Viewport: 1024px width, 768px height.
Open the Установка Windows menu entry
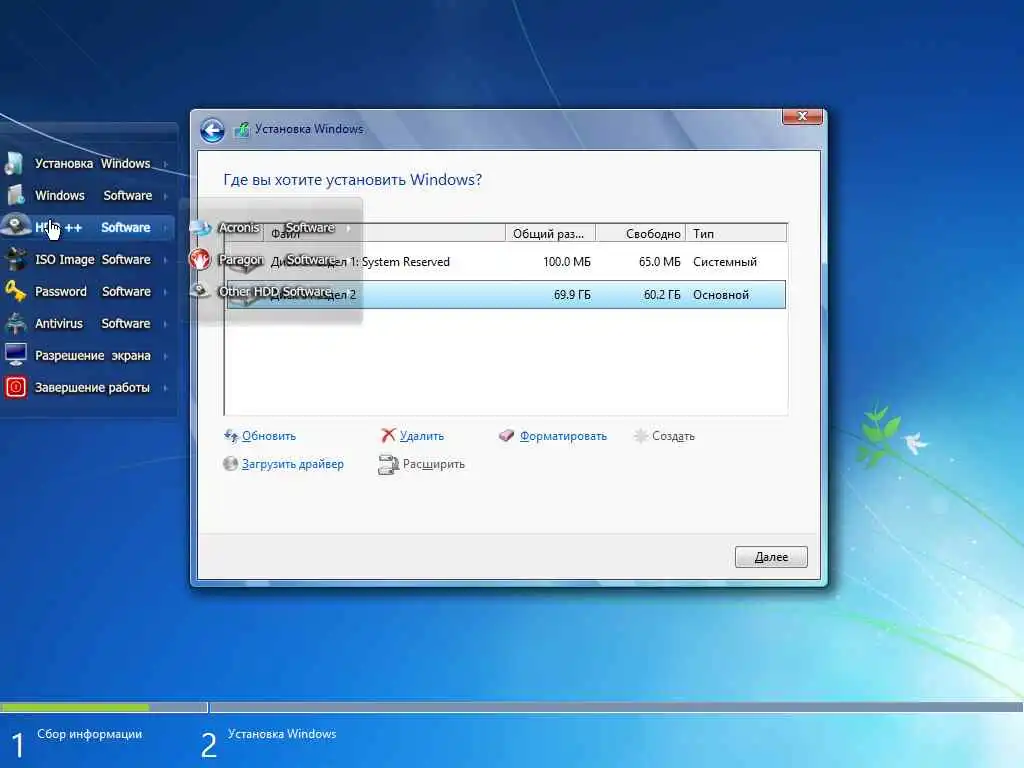point(92,163)
